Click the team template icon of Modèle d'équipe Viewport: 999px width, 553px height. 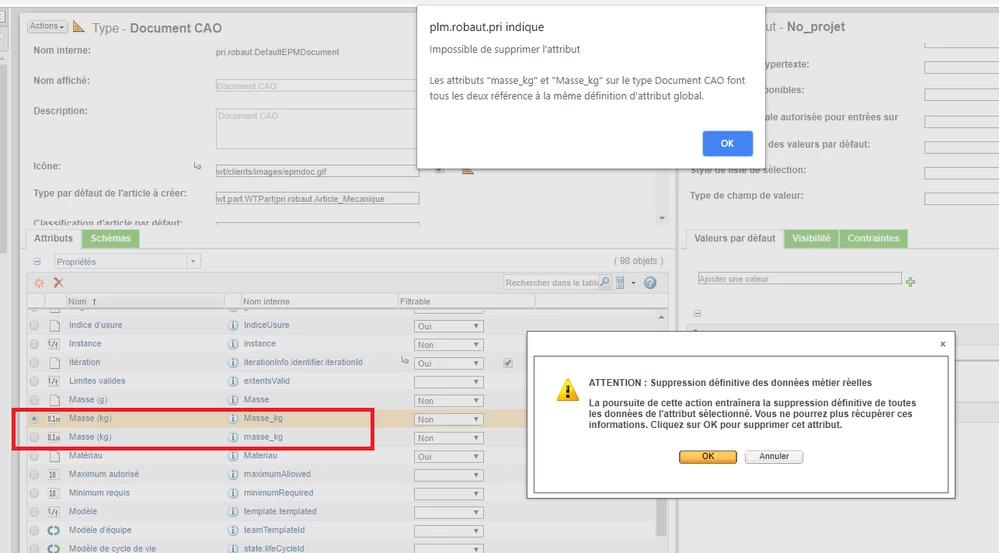(x=54, y=530)
